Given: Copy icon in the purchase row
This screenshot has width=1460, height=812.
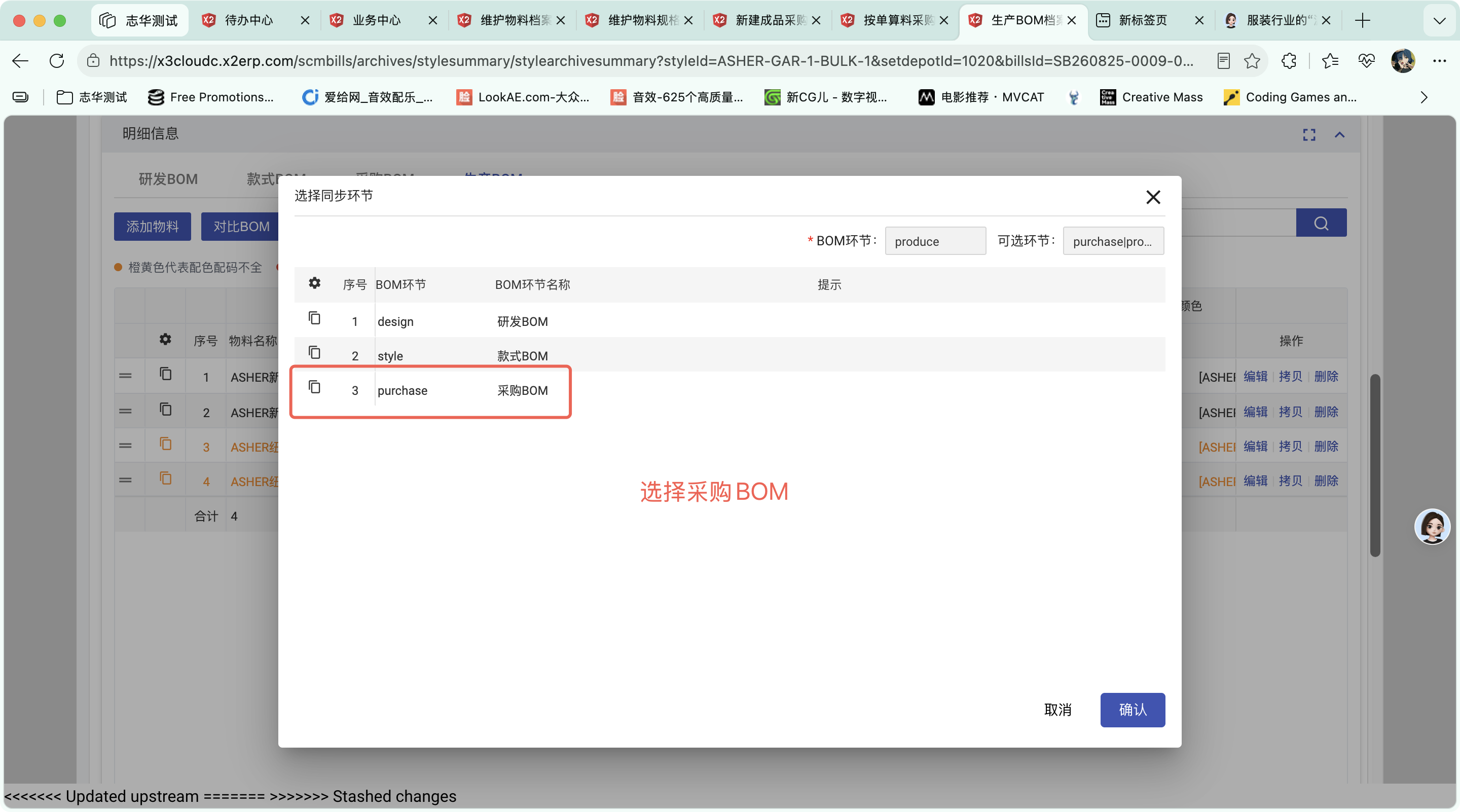Looking at the screenshot, I should 314,387.
